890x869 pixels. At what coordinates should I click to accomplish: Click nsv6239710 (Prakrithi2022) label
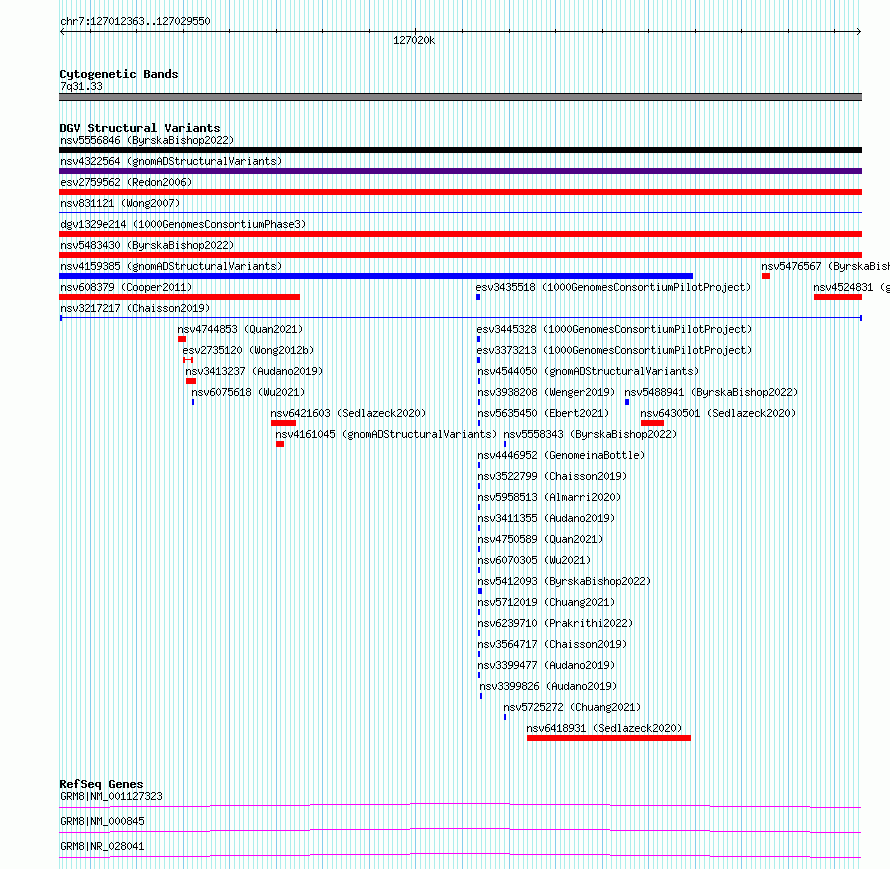(555, 623)
